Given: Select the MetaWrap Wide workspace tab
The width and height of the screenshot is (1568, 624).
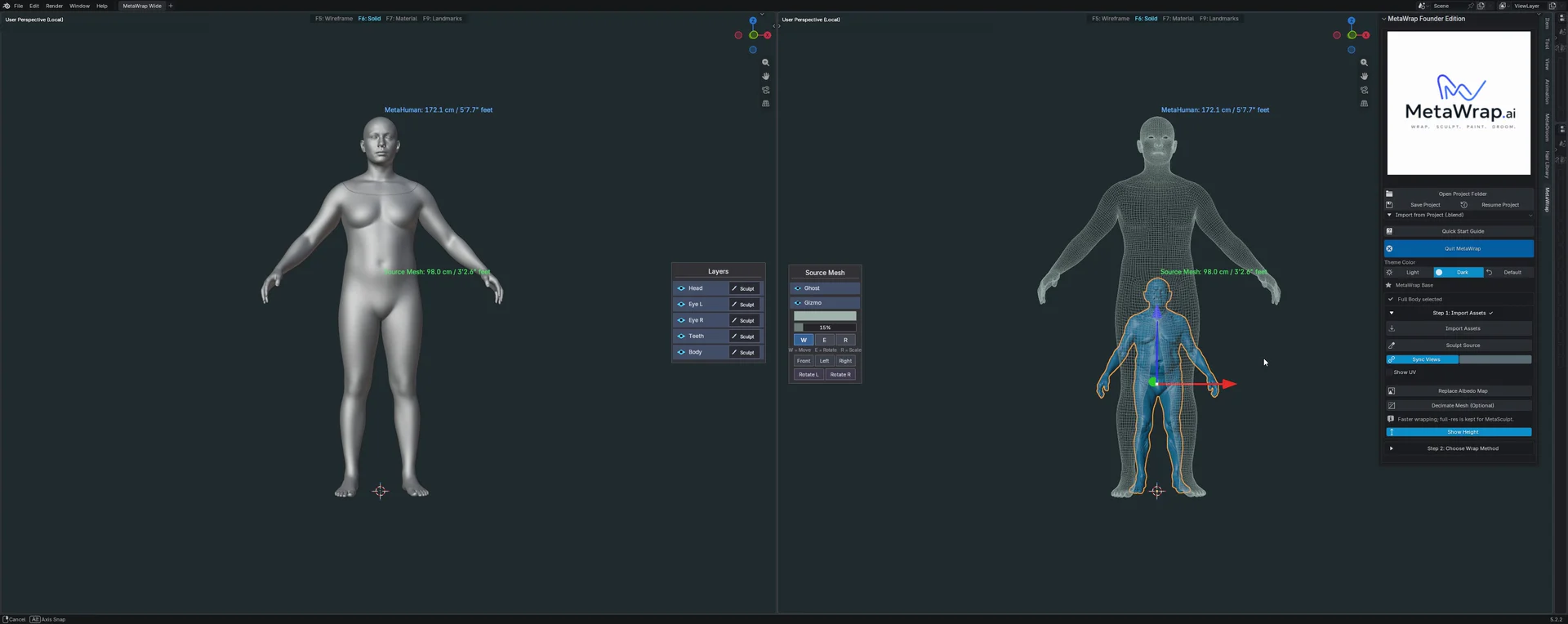Looking at the screenshot, I should click(x=142, y=6).
